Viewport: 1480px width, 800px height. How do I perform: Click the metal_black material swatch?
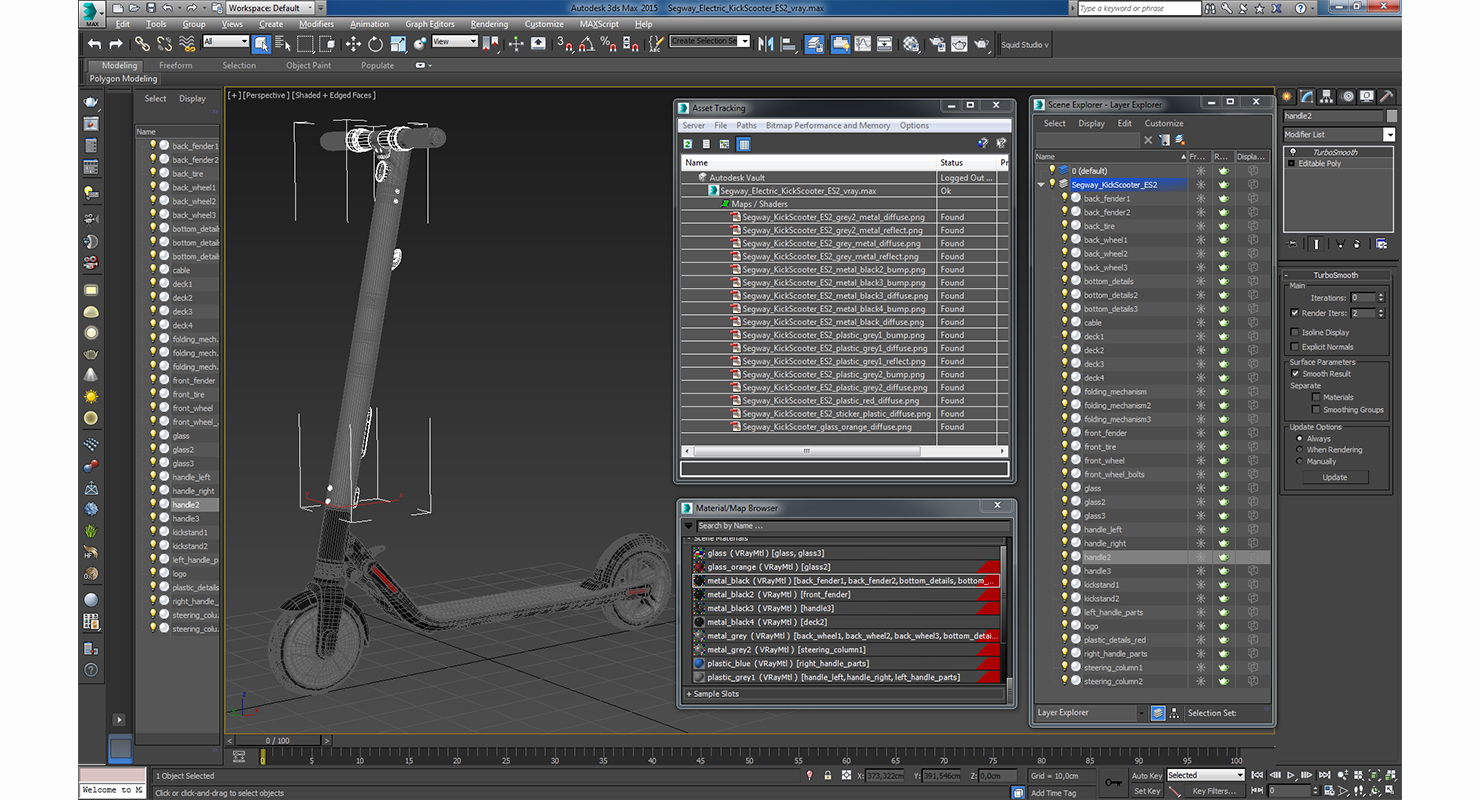699,581
